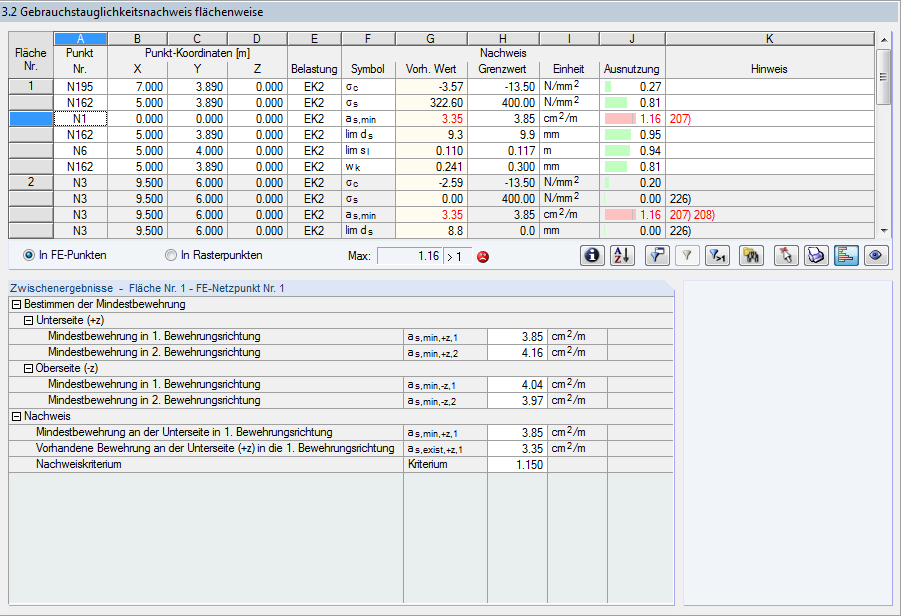The width and height of the screenshot is (901, 616).
Task: Click Grenzwert value 9.9
Action: (503, 135)
